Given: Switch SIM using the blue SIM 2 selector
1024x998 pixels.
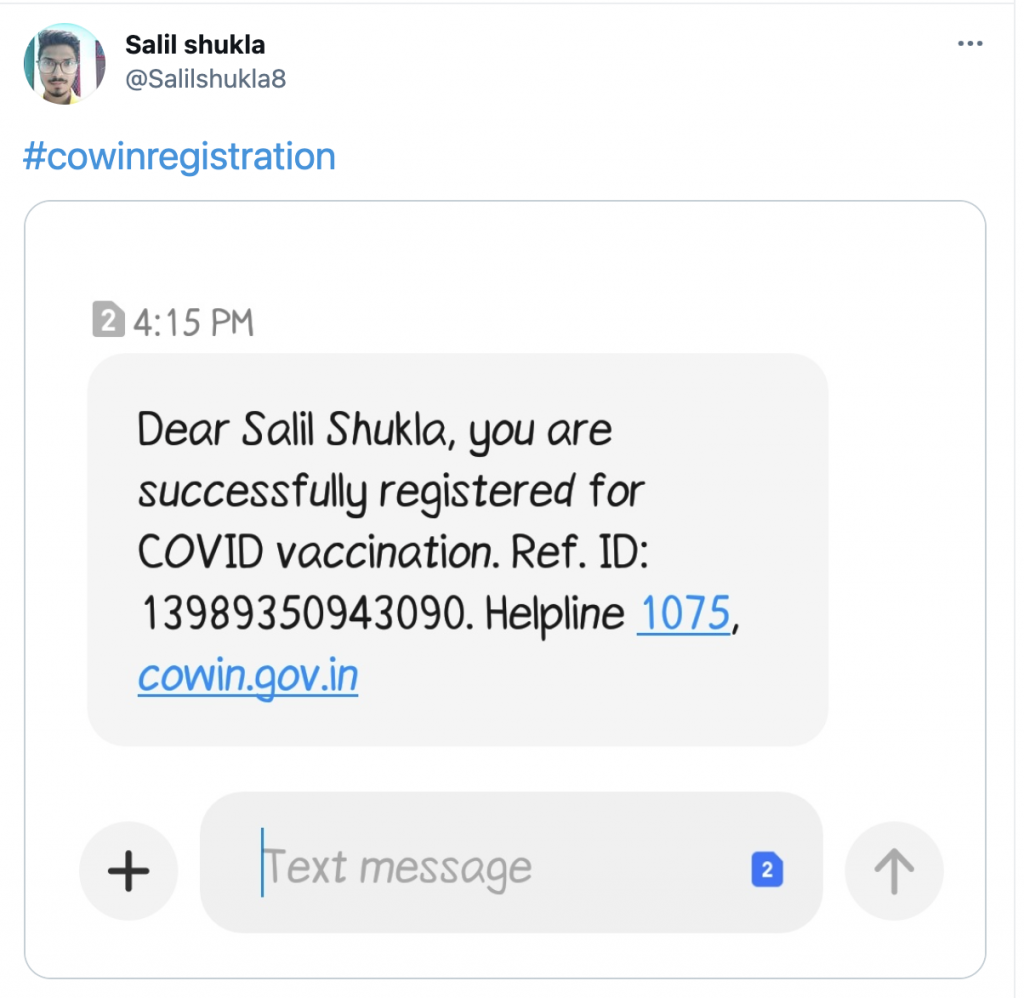Looking at the screenshot, I should click(766, 870).
